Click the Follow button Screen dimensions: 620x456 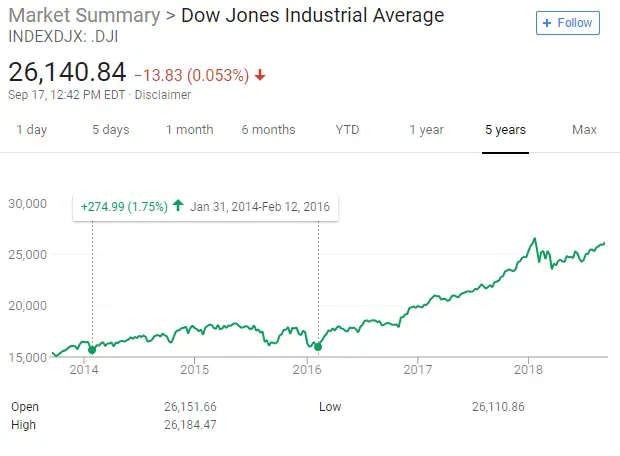tap(567, 22)
